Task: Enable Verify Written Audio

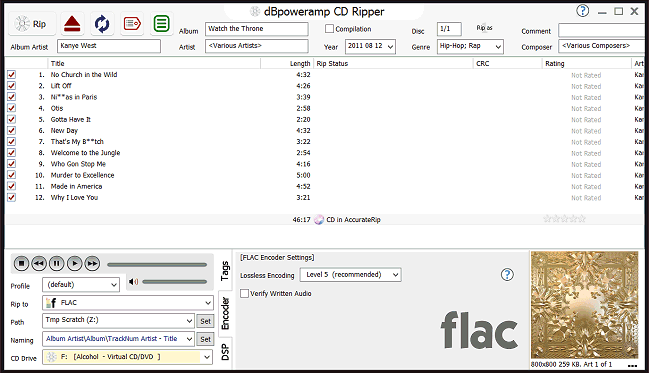Action: click(x=245, y=294)
